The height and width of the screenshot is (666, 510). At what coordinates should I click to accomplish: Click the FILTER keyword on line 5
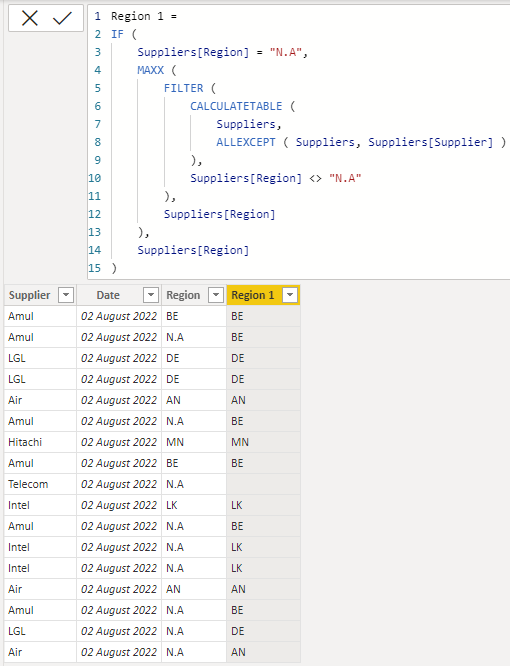tap(183, 88)
